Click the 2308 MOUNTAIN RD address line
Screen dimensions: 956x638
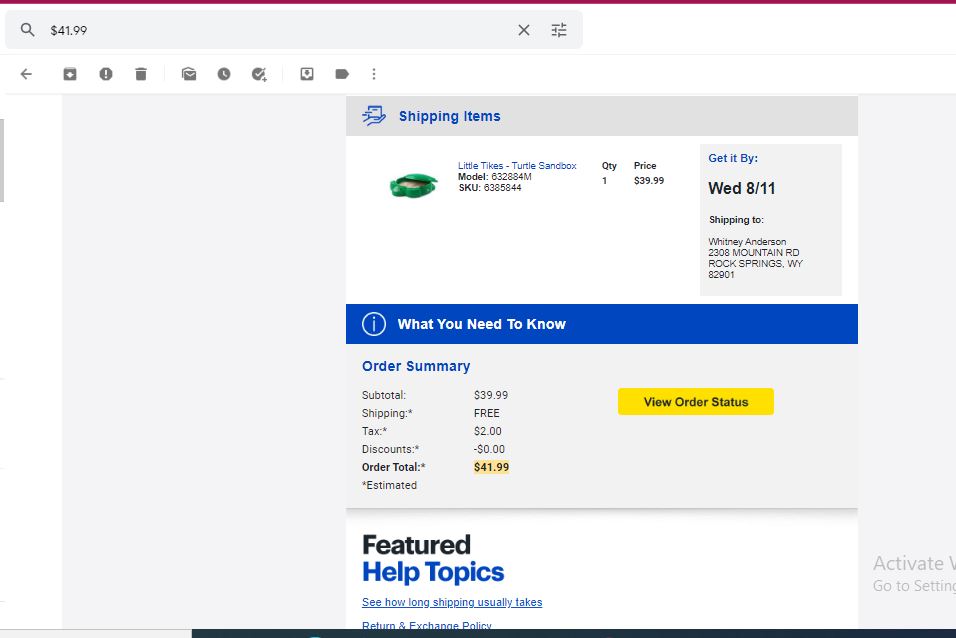click(754, 253)
